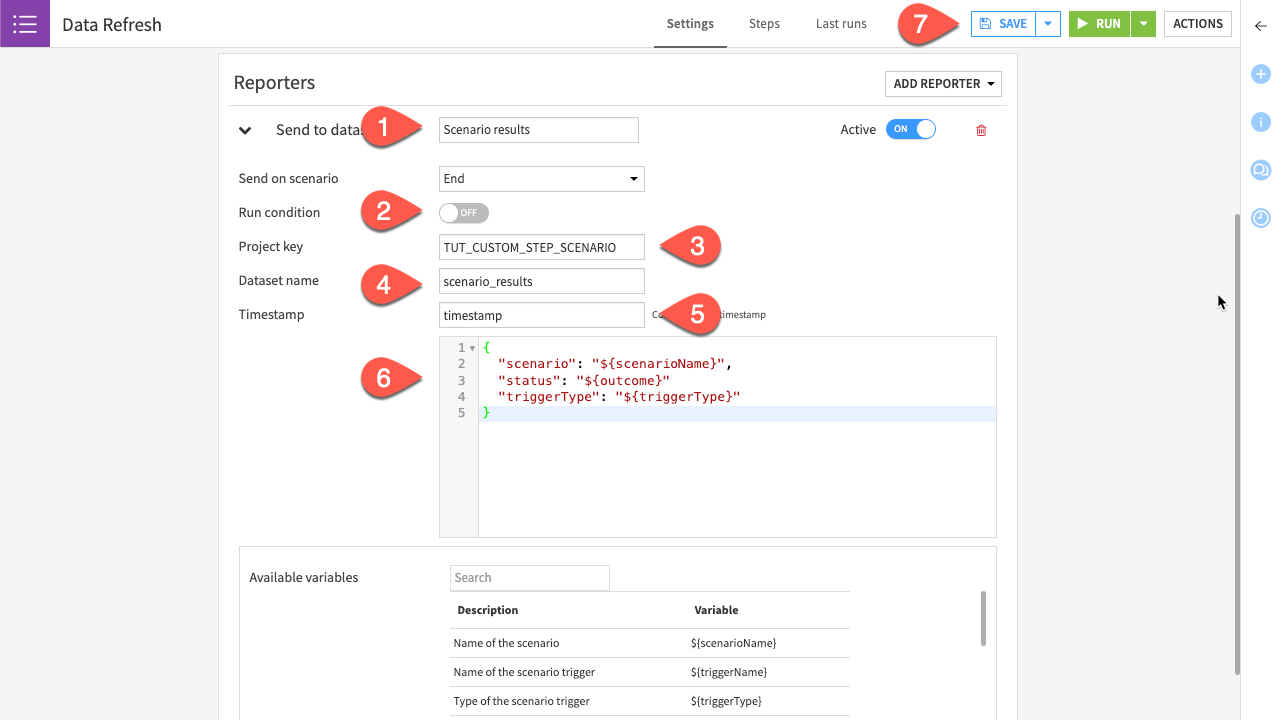
Task: Click the Actions button
Action: point(1197,24)
